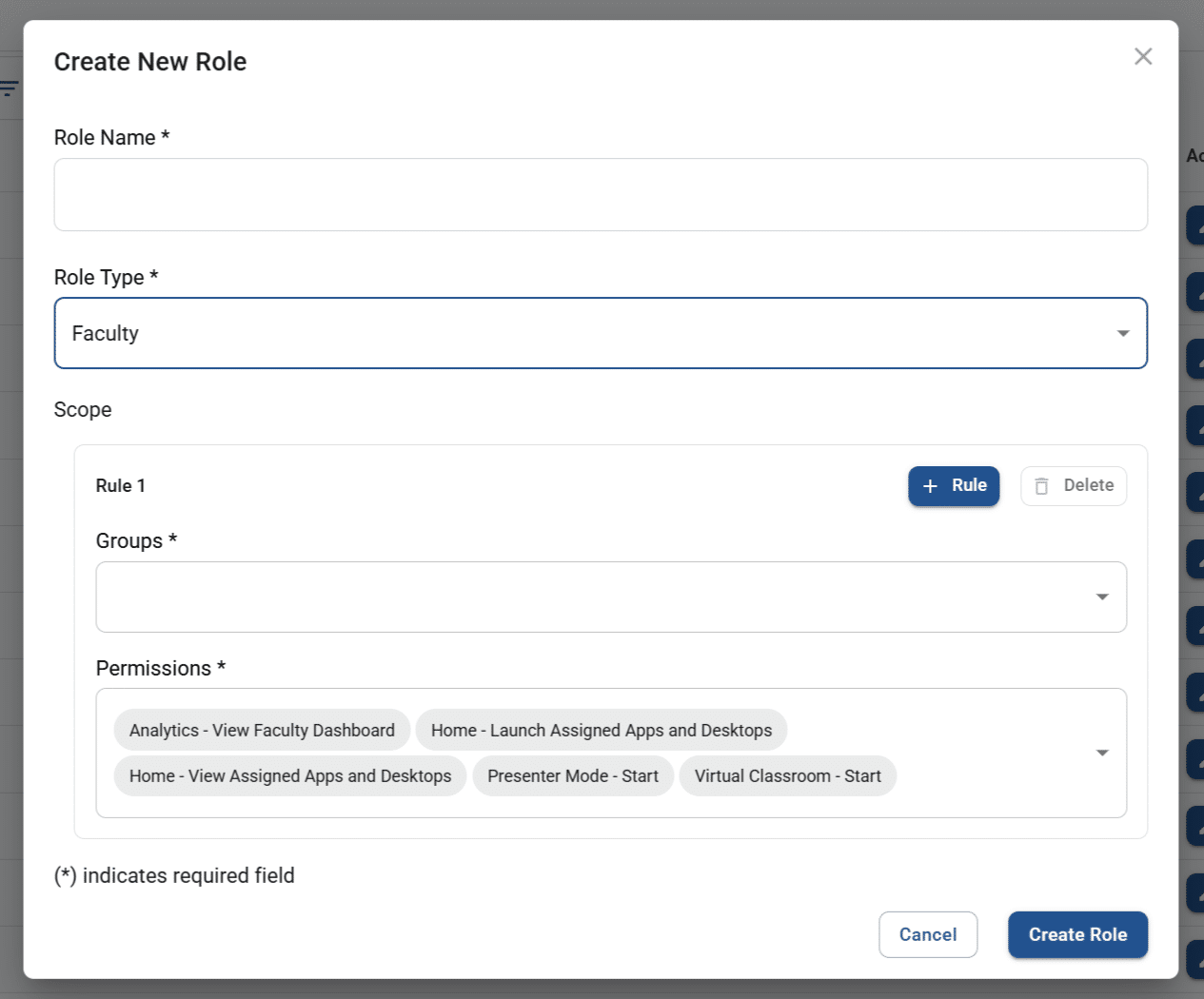
Task: Click the Groups dropdown caret arrow
Action: pyautogui.click(x=1102, y=597)
